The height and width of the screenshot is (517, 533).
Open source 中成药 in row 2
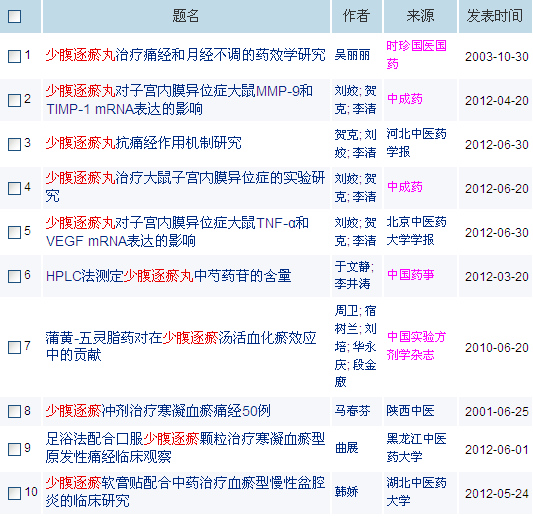tap(405, 99)
